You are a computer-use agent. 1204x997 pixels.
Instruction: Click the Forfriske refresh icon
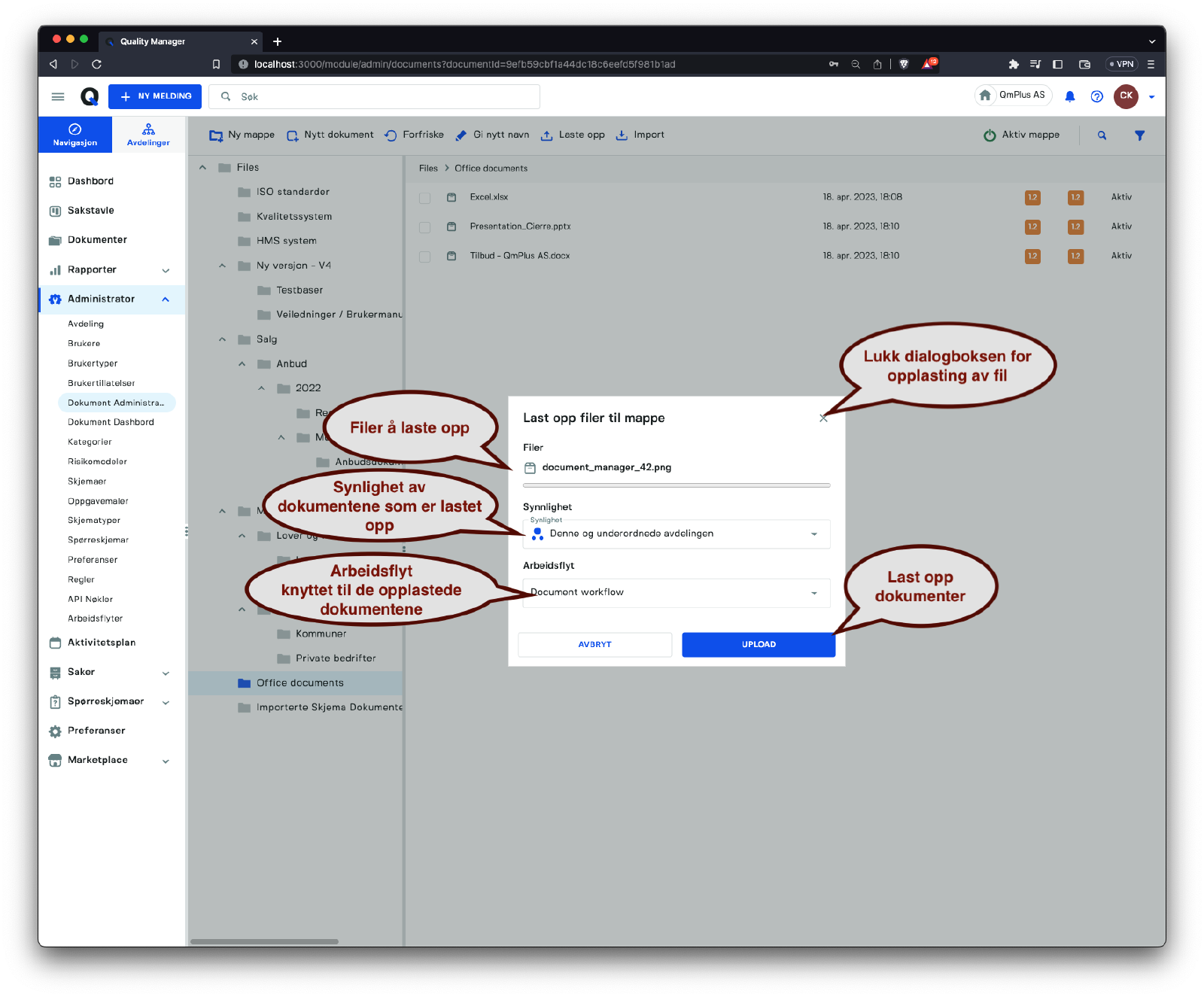(391, 135)
